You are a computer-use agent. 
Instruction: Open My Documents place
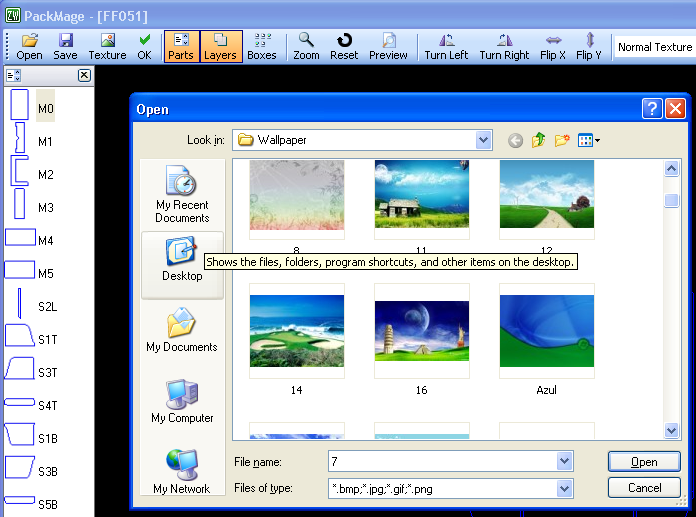click(182, 330)
